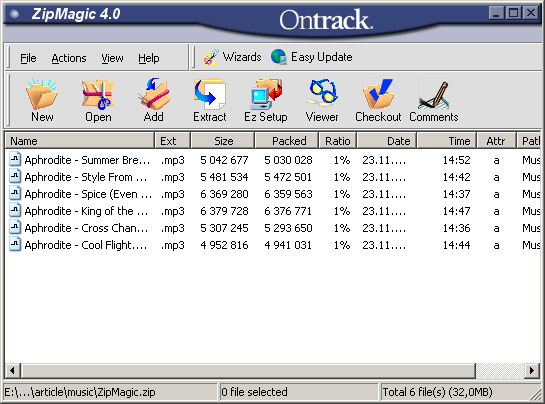Close the ZipMagic window
545x404 pixels.
click(x=530, y=13)
